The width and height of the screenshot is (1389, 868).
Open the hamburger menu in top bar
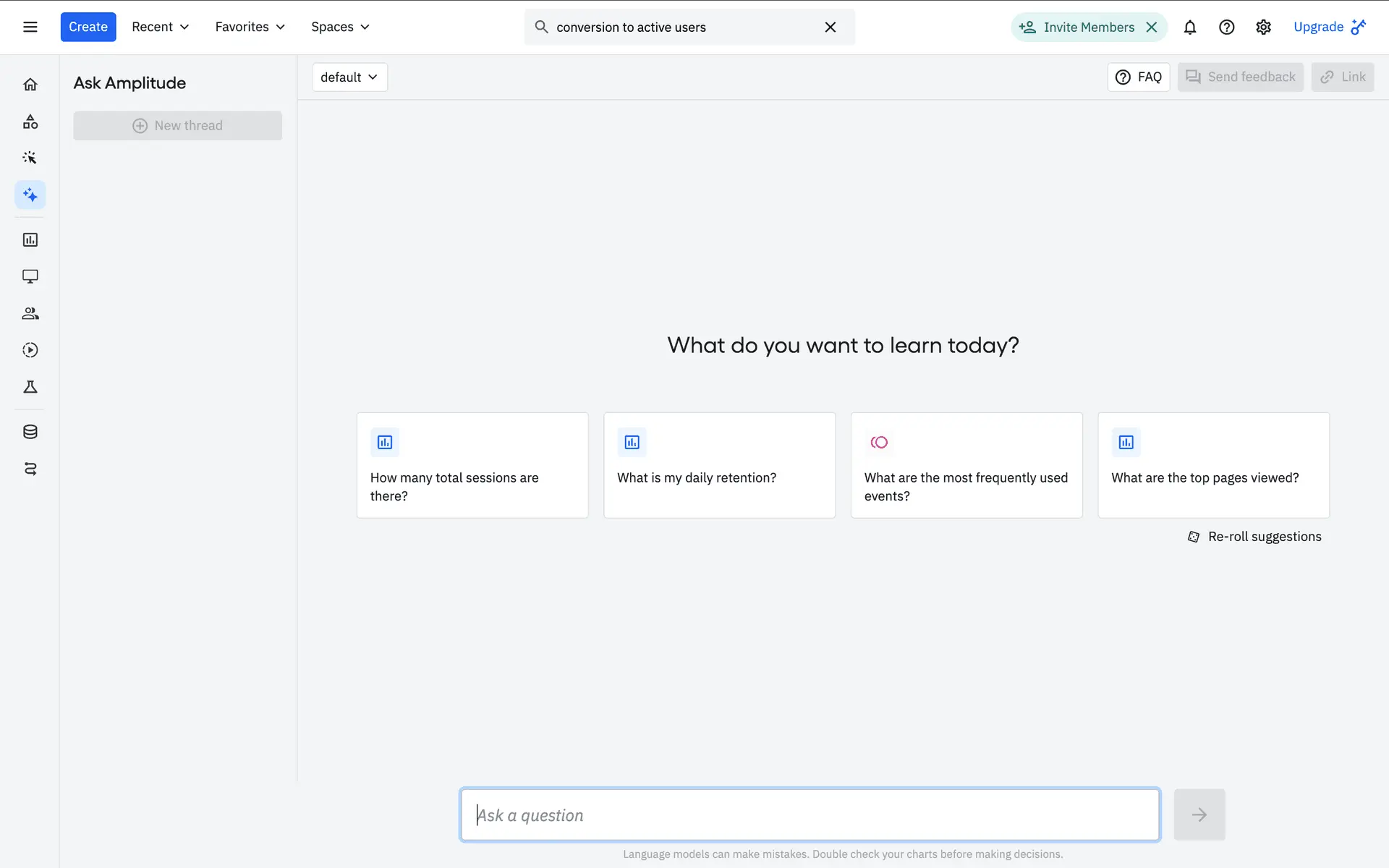click(30, 27)
